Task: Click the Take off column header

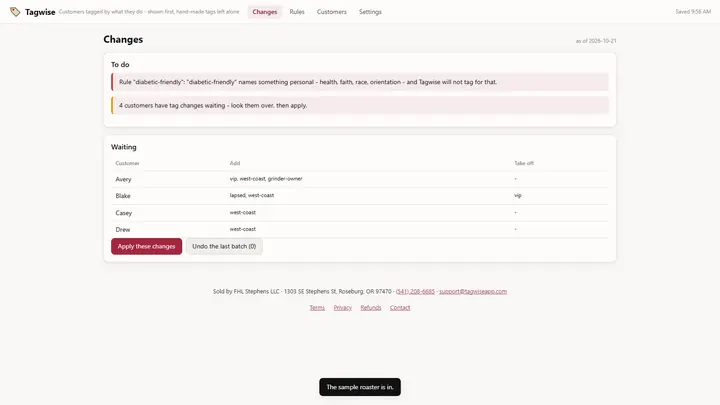Action: [524, 163]
